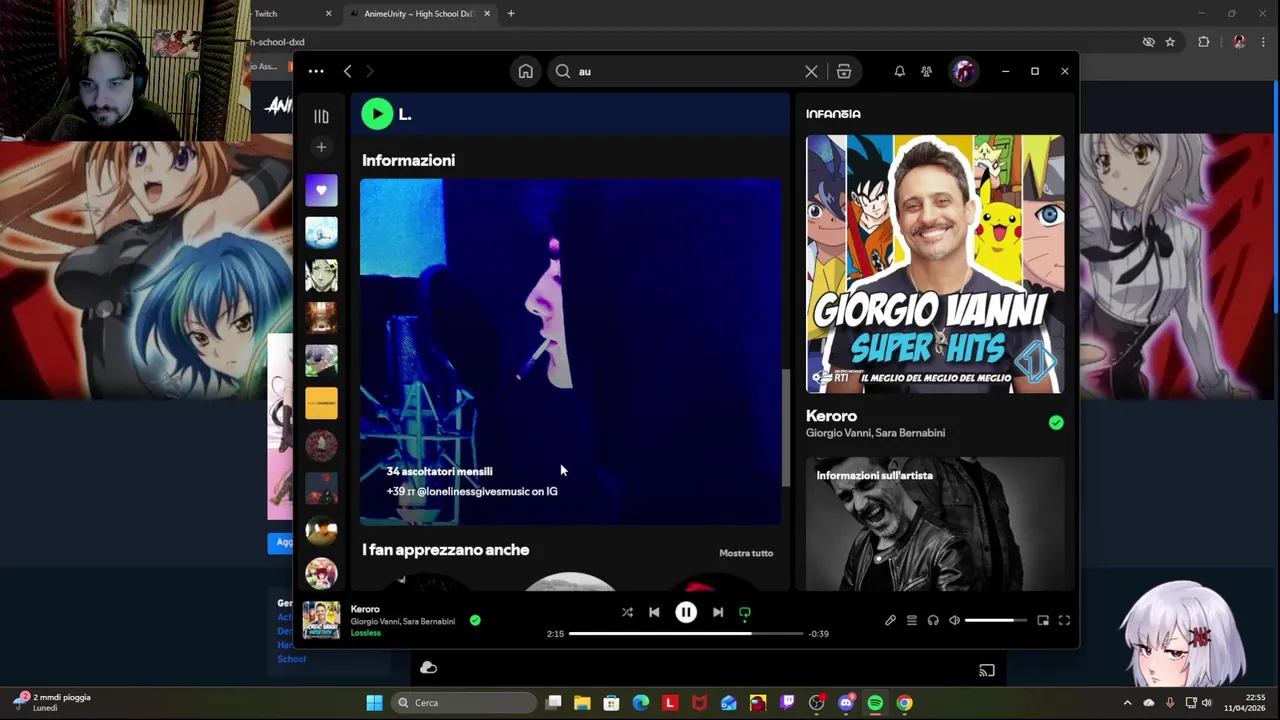Click '@lonelinessgivesmusic on IG' text
Image resolution: width=1280 pixels, height=720 pixels.
click(x=487, y=491)
